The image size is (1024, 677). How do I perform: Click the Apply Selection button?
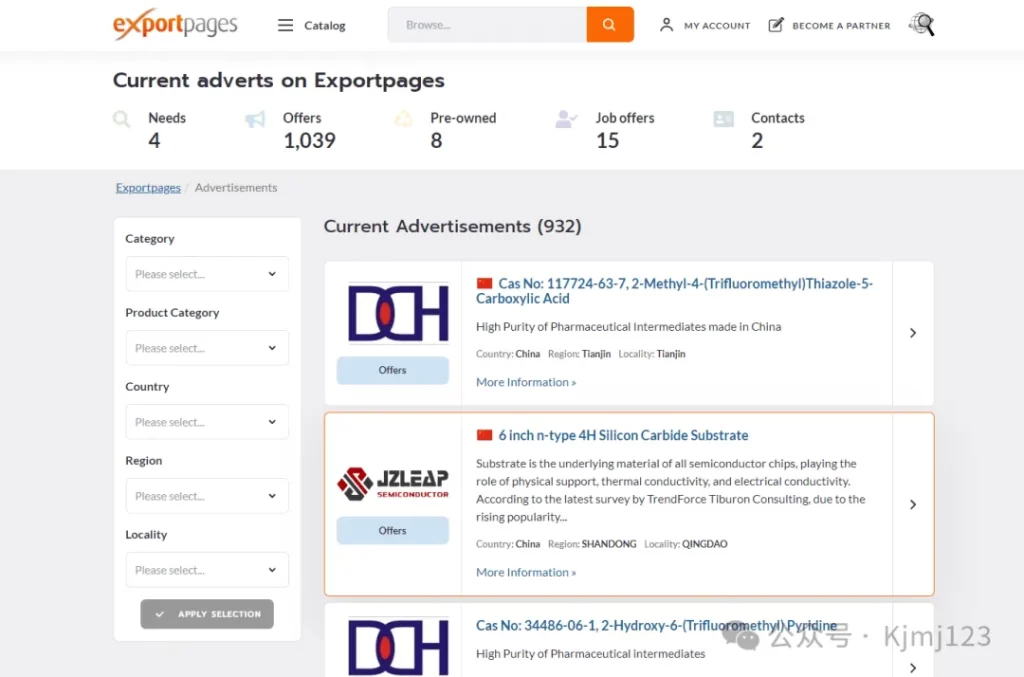pyautogui.click(x=207, y=614)
